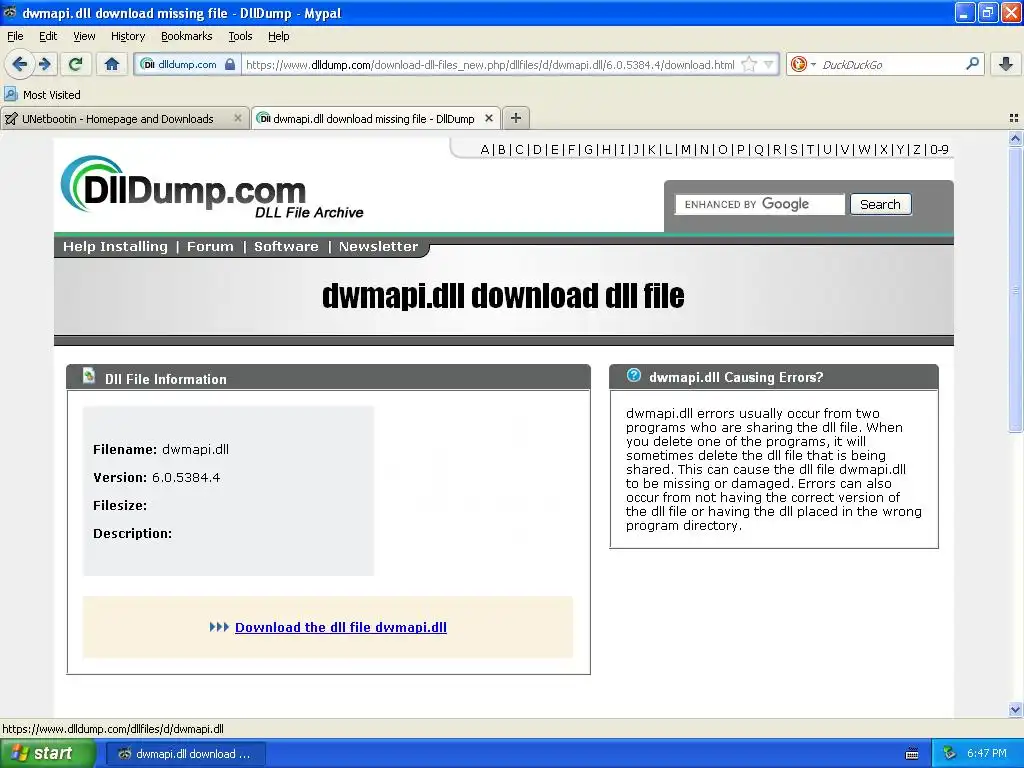
Task: Open the Forum link
Action: point(210,247)
